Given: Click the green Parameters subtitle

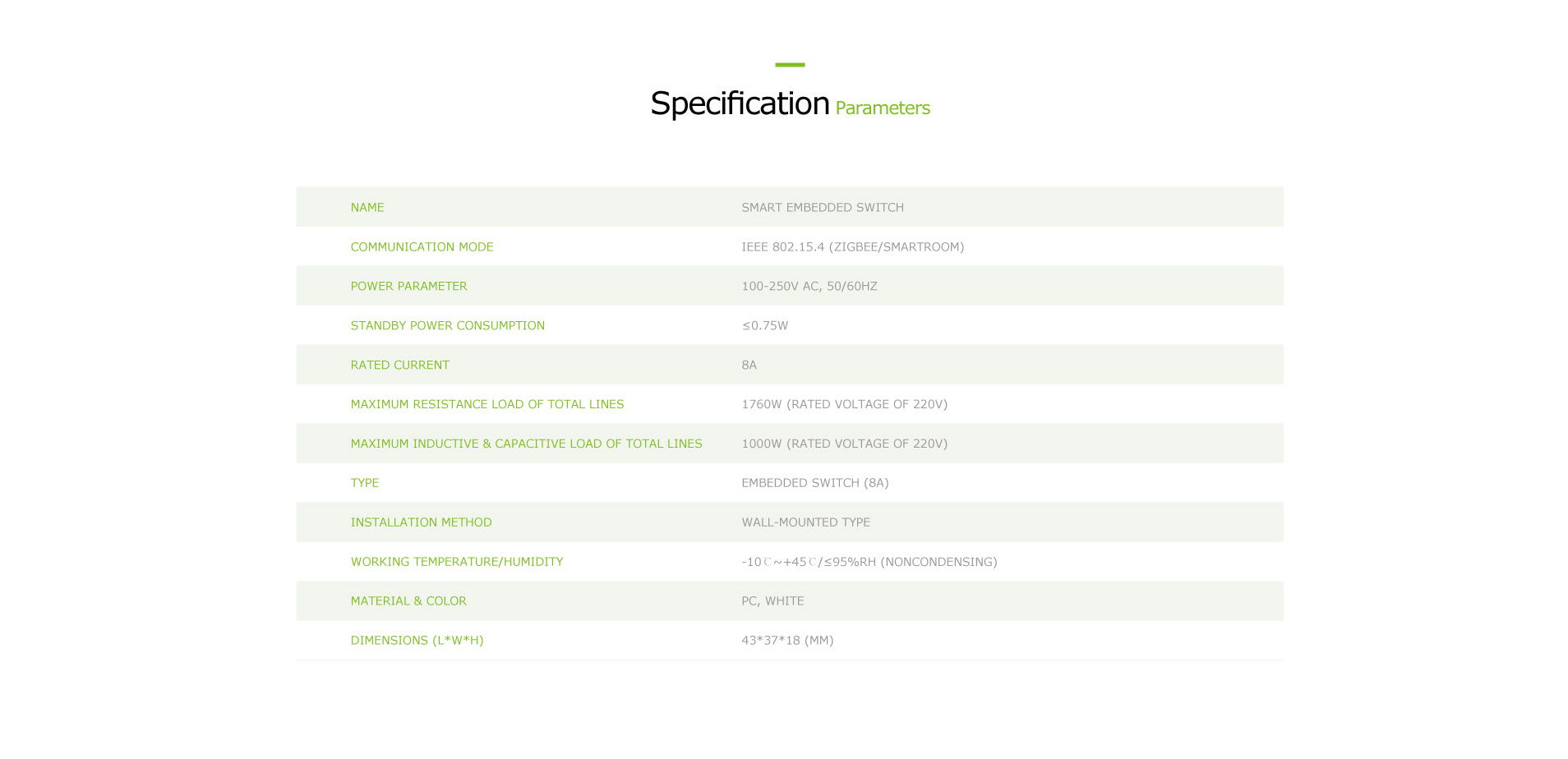Looking at the screenshot, I should pyautogui.click(x=883, y=108).
